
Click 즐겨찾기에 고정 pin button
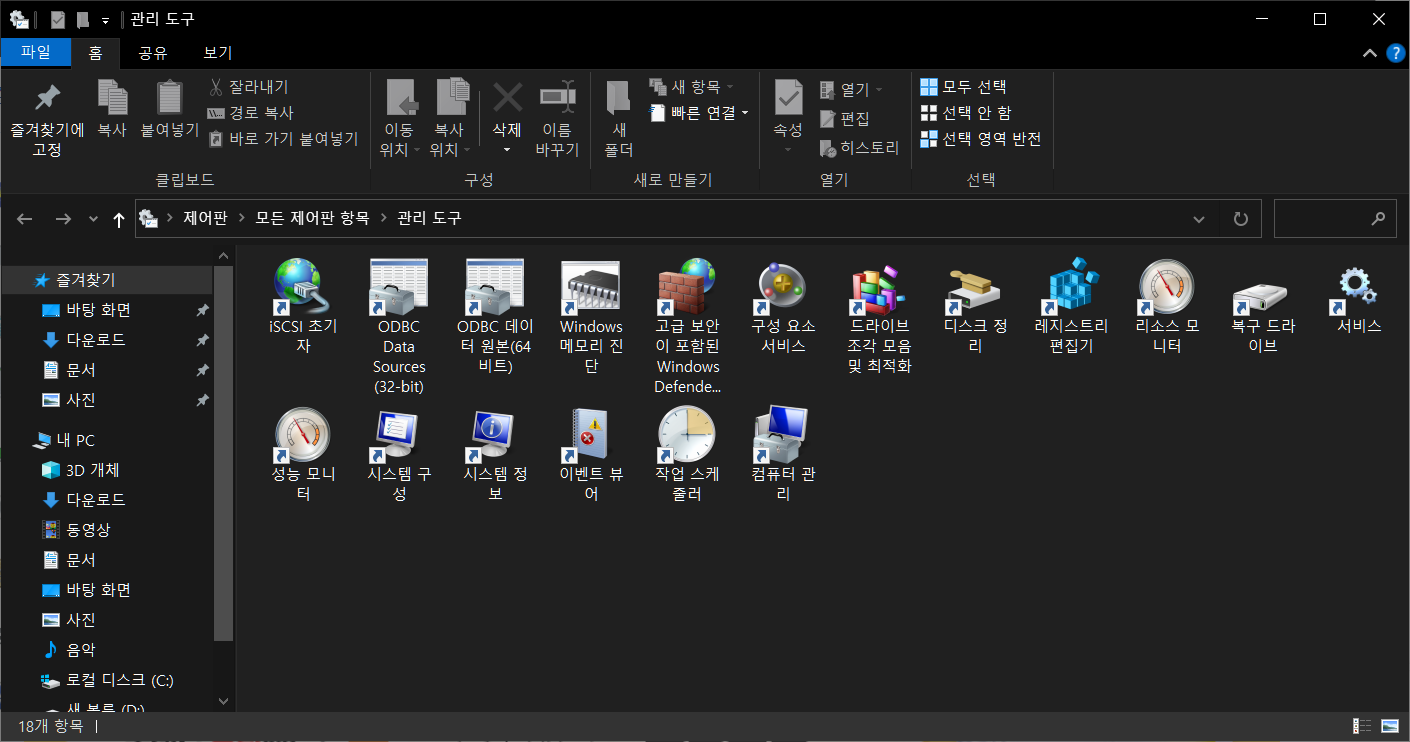pos(47,118)
